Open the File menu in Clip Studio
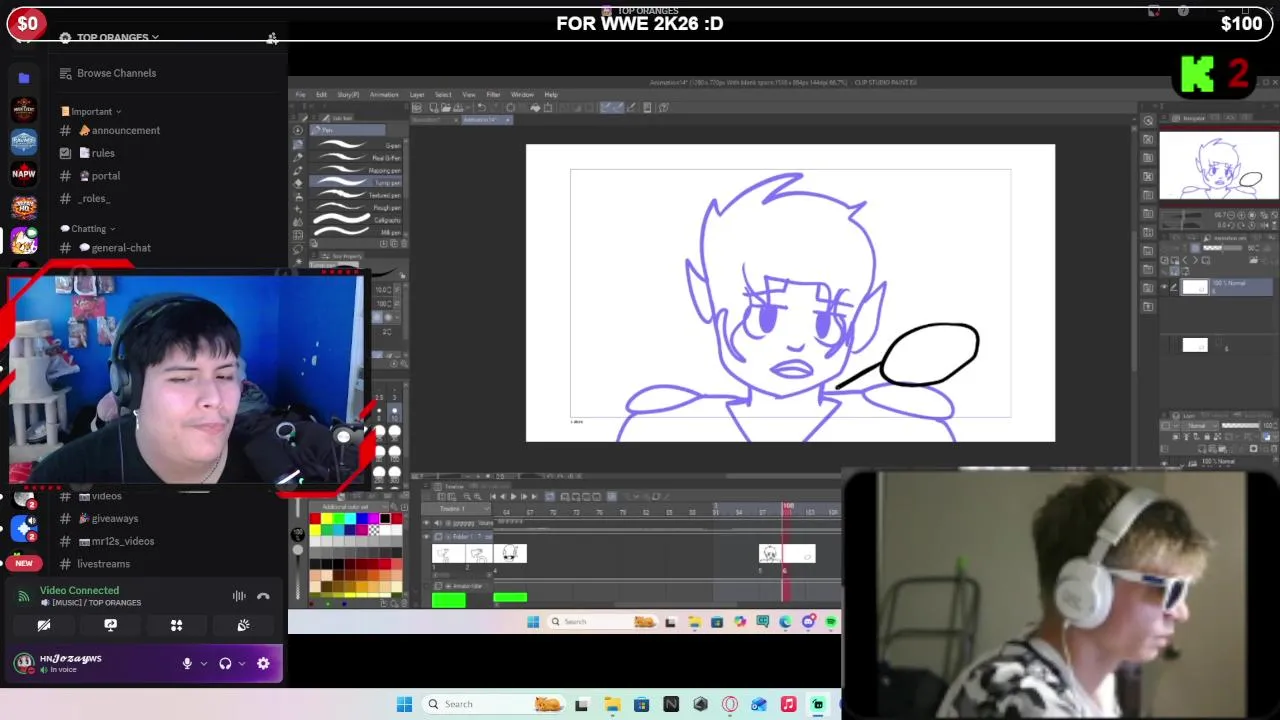Screen dimensions: 1280x720 click(x=300, y=94)
